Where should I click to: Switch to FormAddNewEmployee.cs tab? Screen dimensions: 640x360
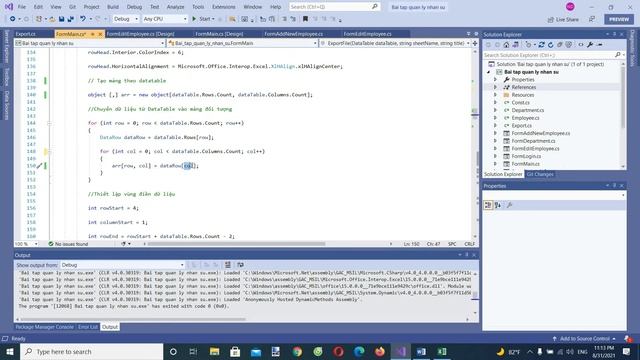click(x=293, y=34)
